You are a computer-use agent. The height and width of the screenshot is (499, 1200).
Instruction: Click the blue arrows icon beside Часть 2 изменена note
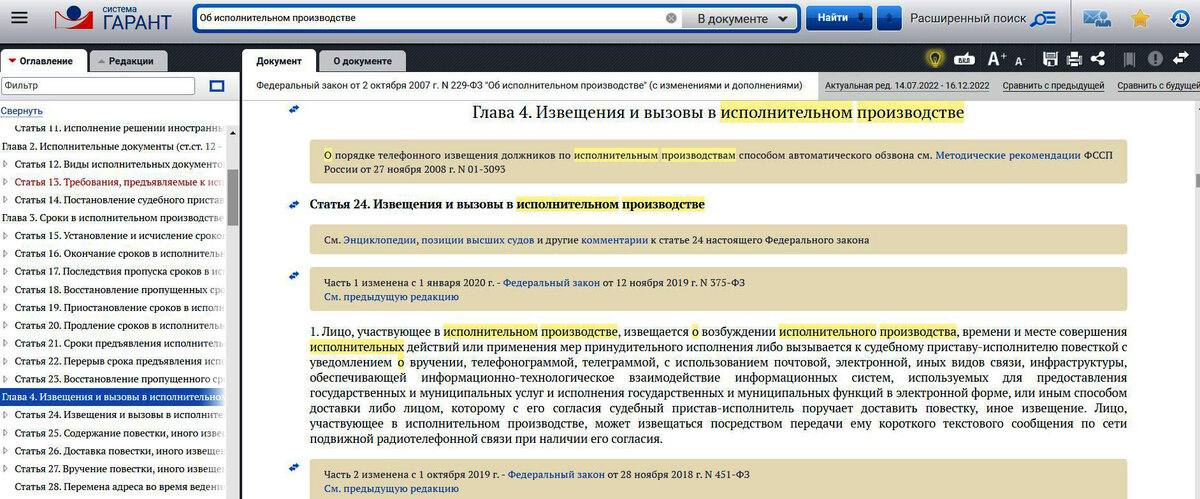click(294, 467)
